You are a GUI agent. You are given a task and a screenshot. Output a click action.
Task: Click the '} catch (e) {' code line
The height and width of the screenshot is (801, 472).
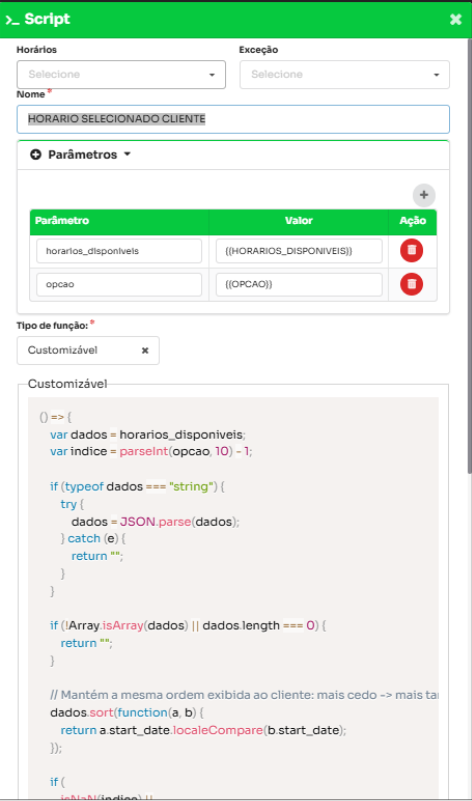[x=93, y=539]
